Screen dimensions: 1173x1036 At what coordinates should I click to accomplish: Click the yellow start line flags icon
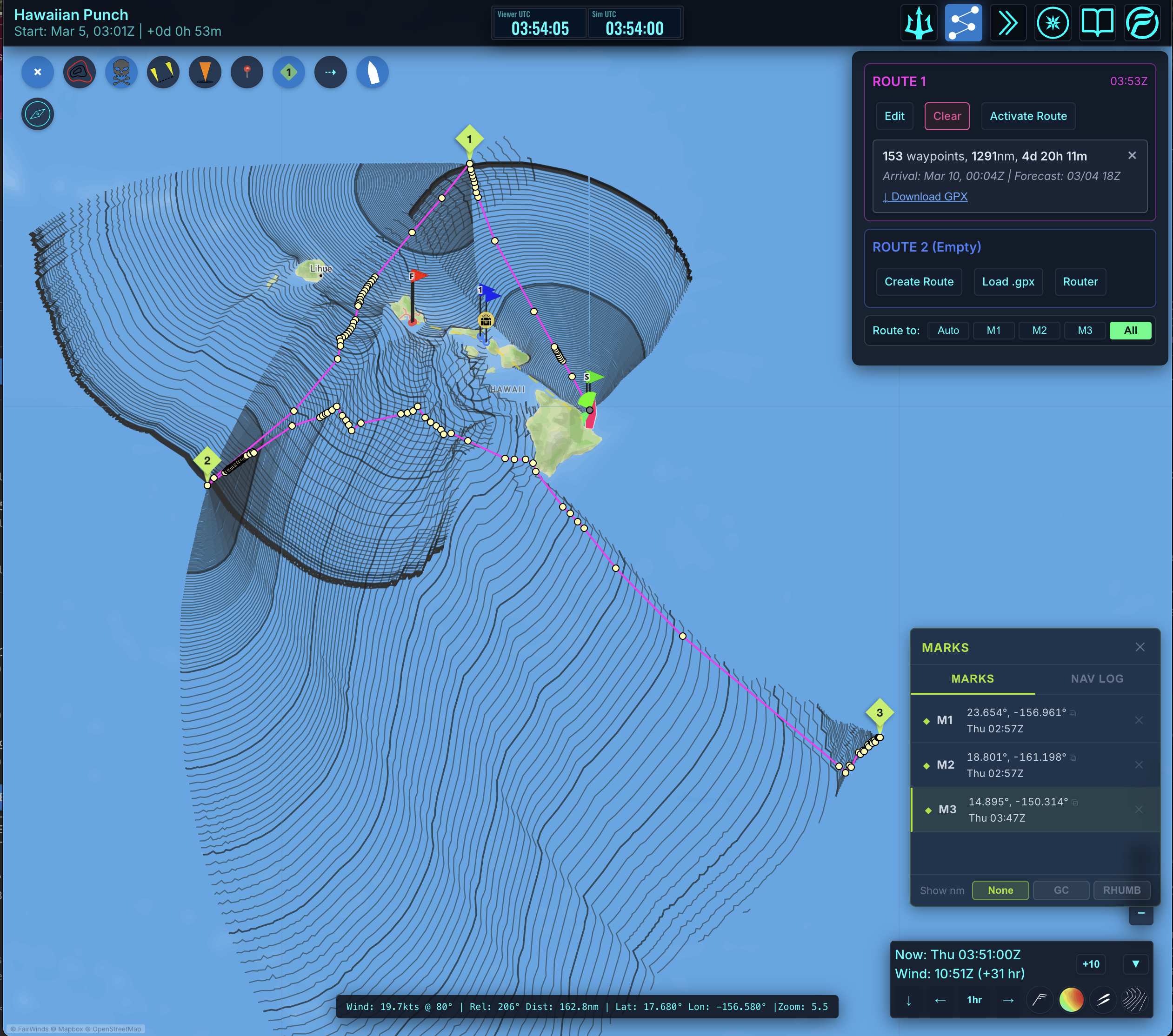coord(163,72)
